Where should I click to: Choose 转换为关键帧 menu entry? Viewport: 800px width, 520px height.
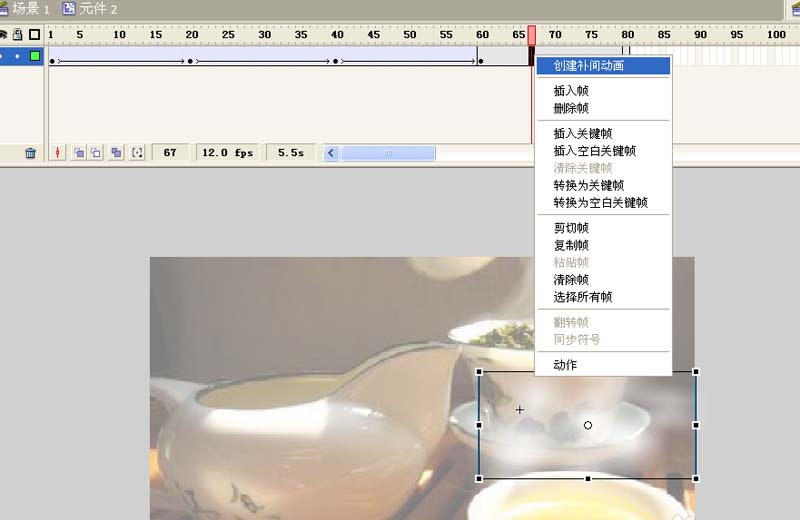click(x=588, y=185)
